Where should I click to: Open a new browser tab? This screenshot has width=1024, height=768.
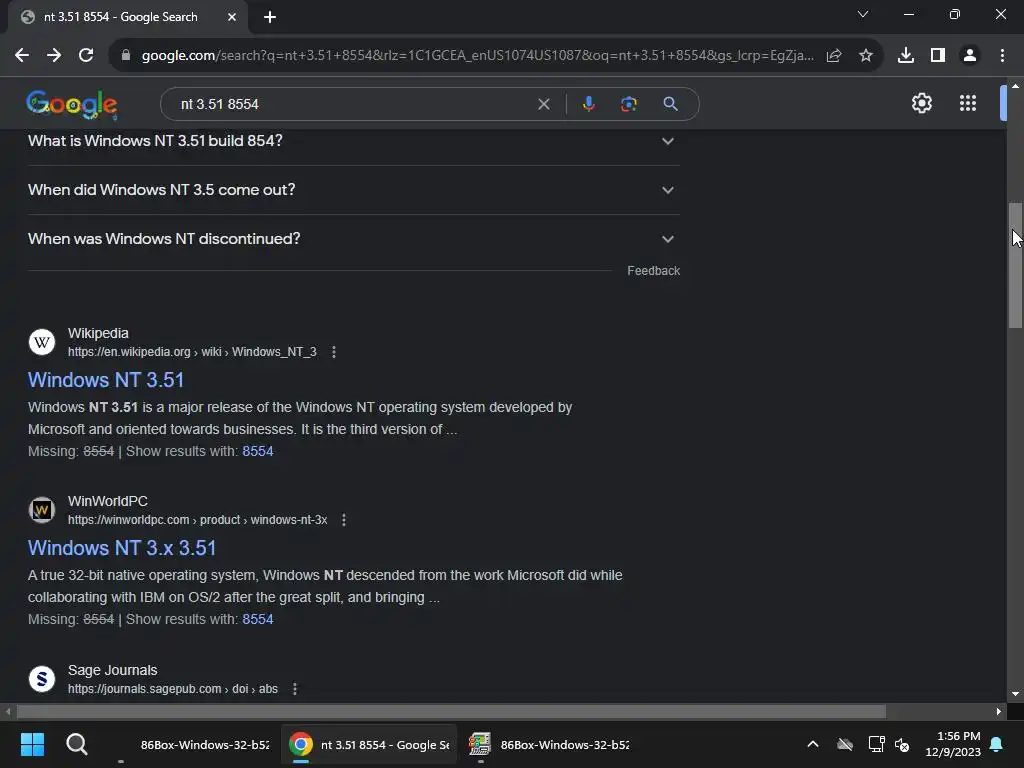pos(270,17)
